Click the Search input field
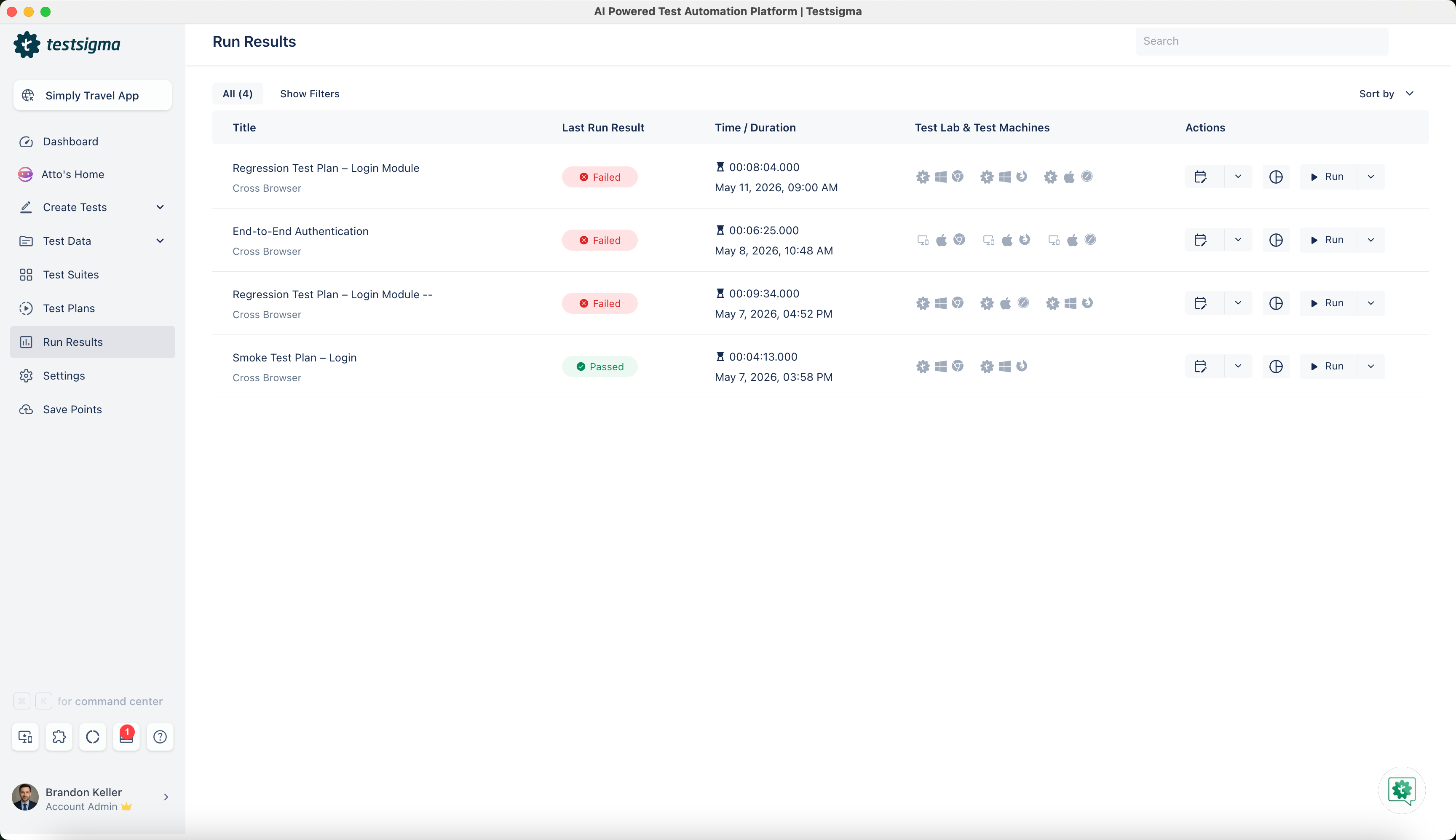Viewport: 1456px width, 840px height. click(1262, 42)
